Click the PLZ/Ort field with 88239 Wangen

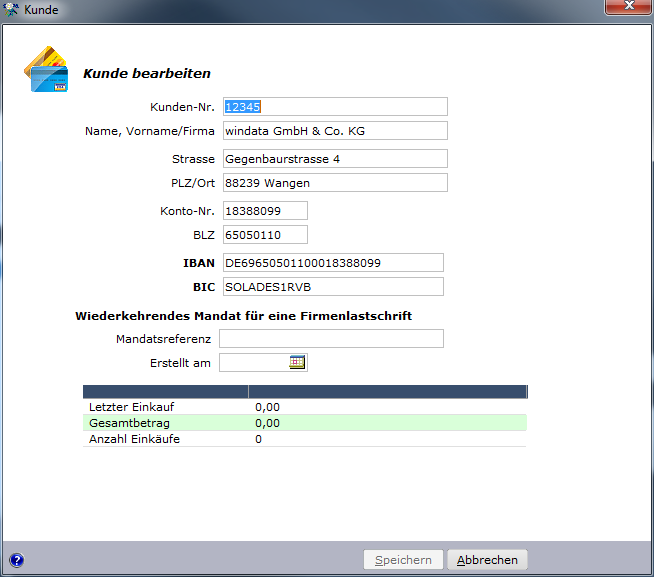(x=335, y=183)
